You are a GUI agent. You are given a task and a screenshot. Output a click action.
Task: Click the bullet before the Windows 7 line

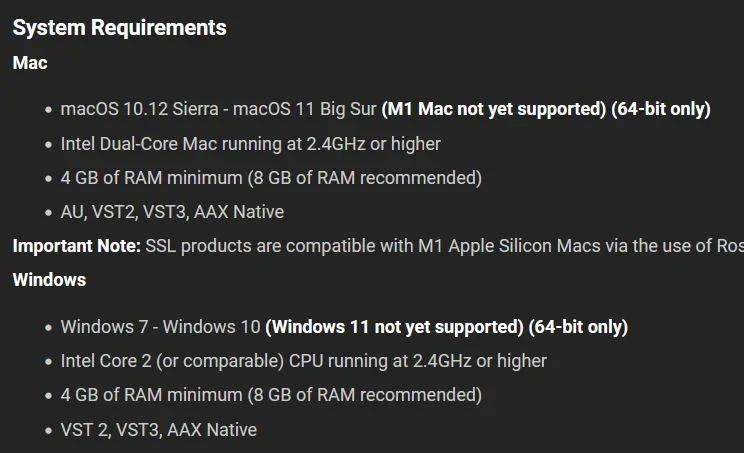48,328
